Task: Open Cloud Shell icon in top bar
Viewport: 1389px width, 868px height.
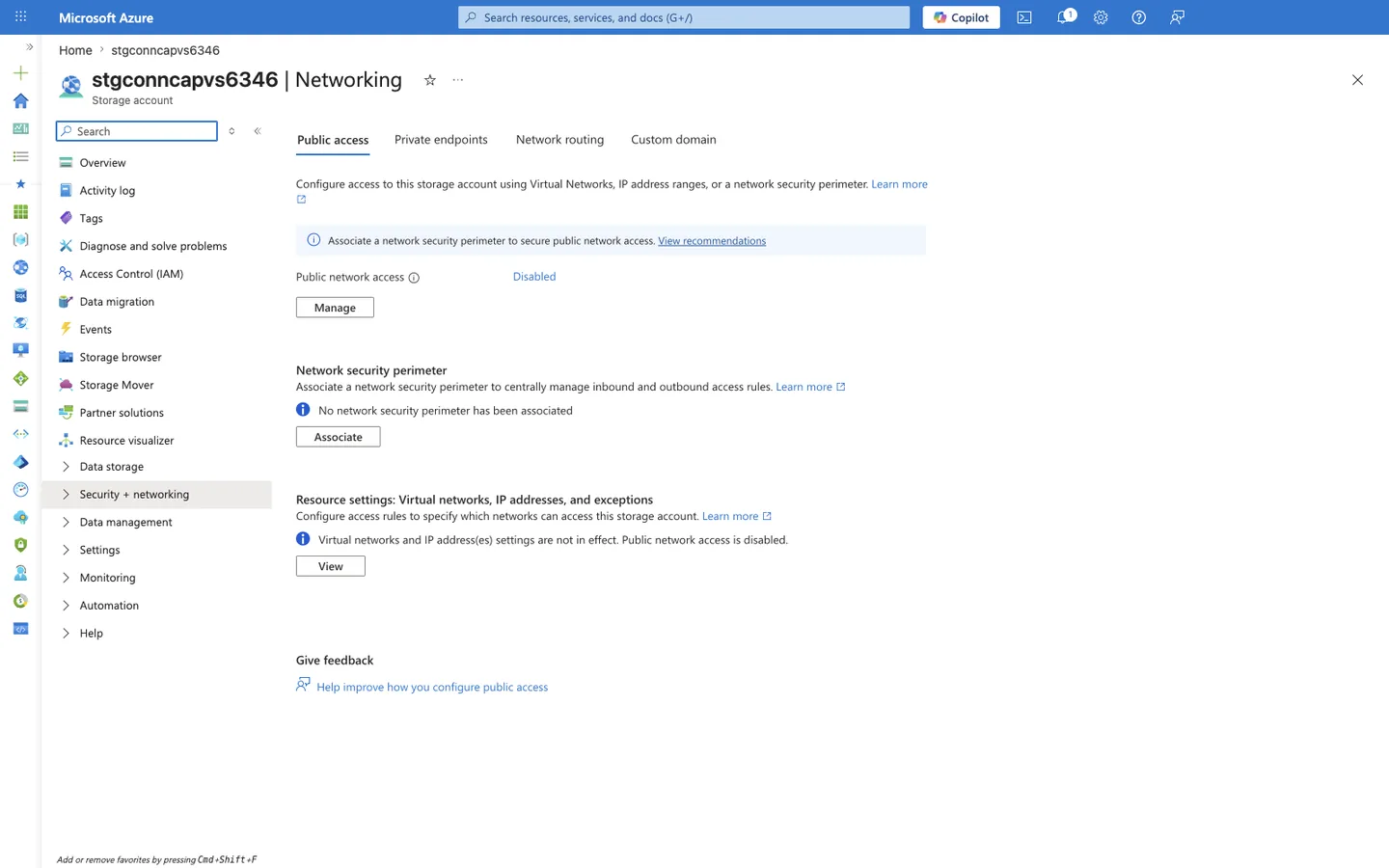Action: click(1024, 17)
